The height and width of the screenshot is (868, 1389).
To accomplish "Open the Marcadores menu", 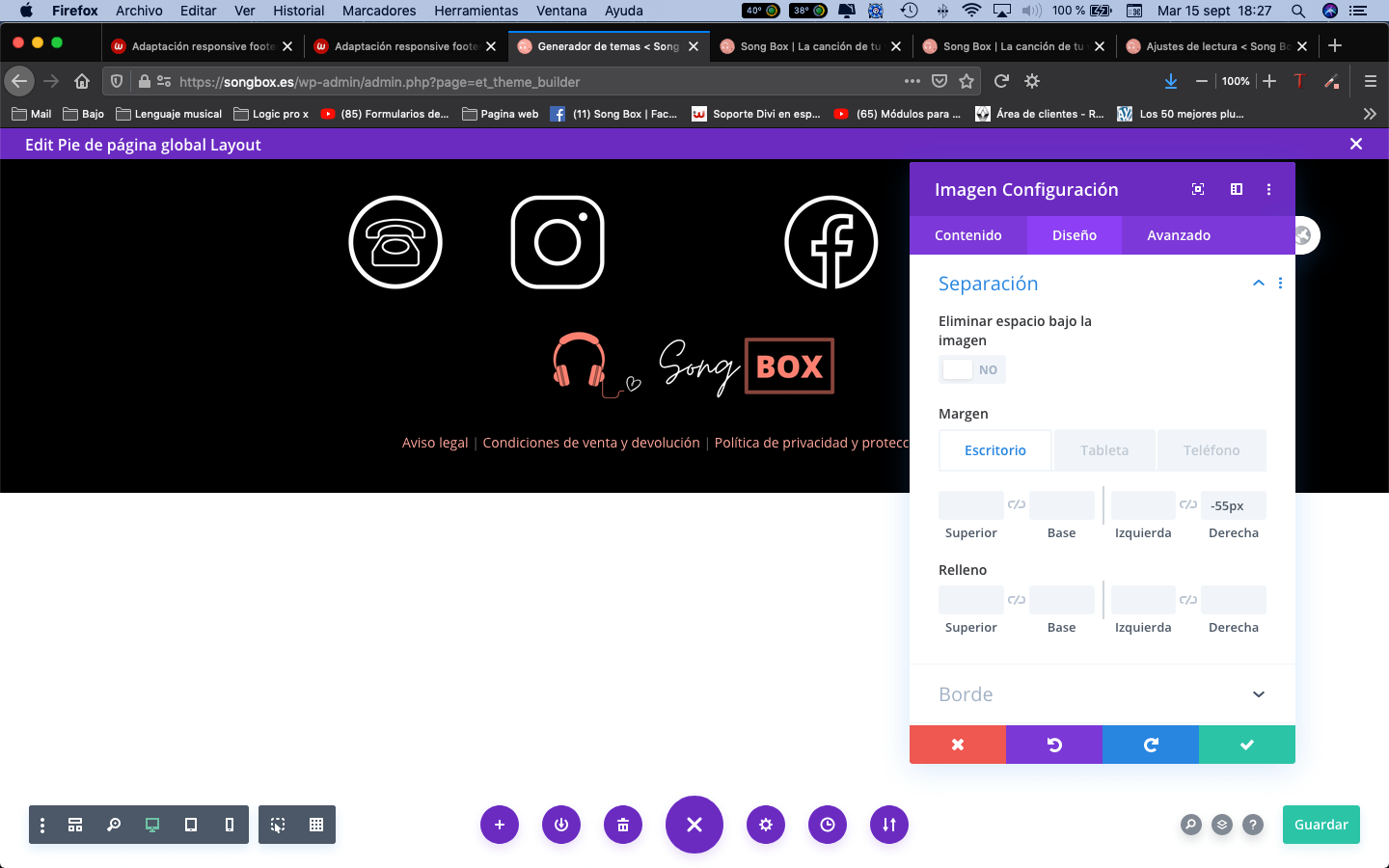I will pyautogui.click(x=379, y=11).
